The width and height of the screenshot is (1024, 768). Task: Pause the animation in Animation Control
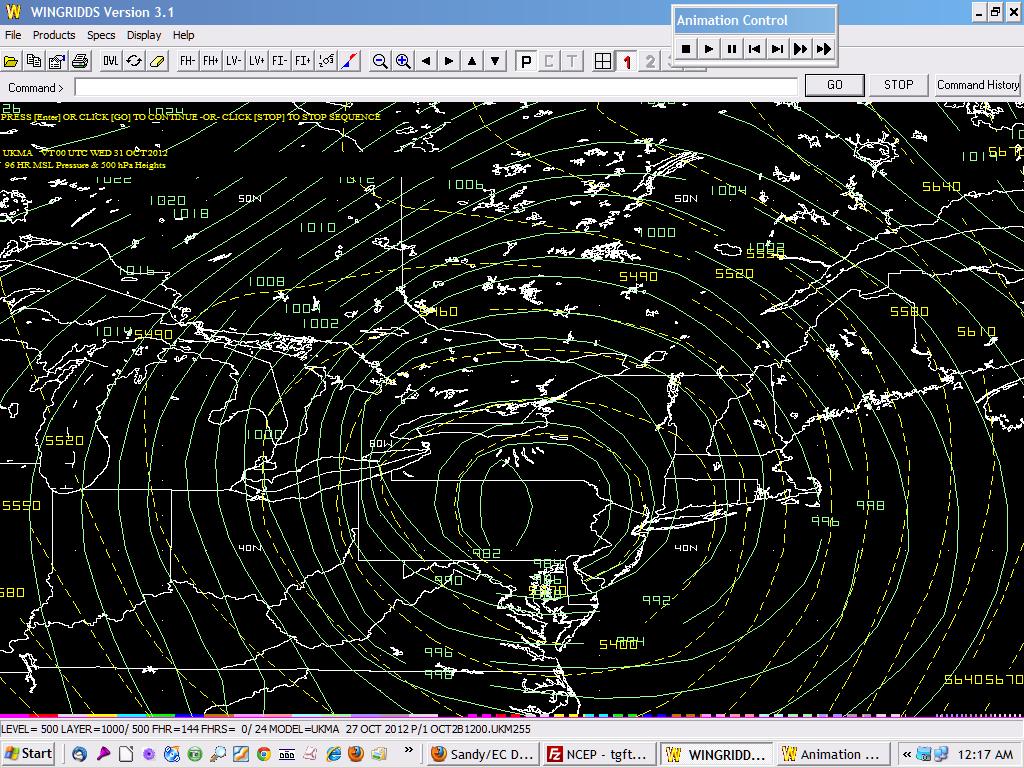coord(731,48)
